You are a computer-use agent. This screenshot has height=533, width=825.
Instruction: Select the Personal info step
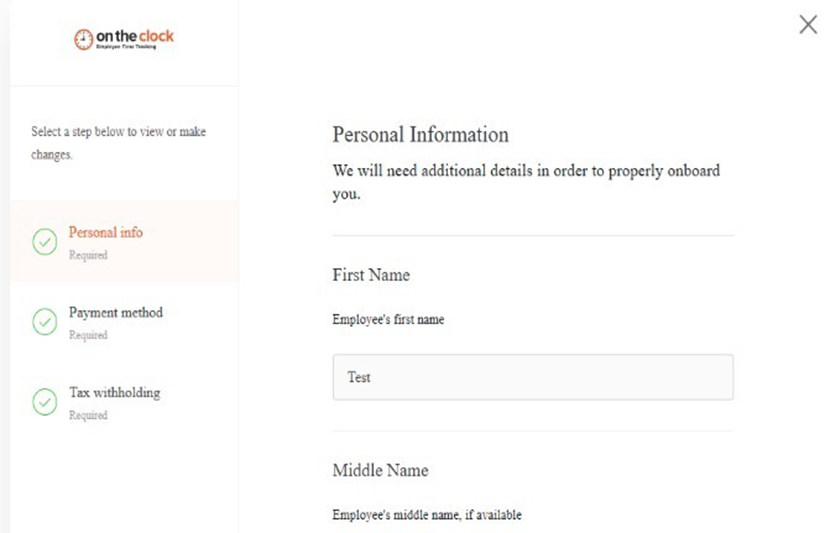click(105, 233)
